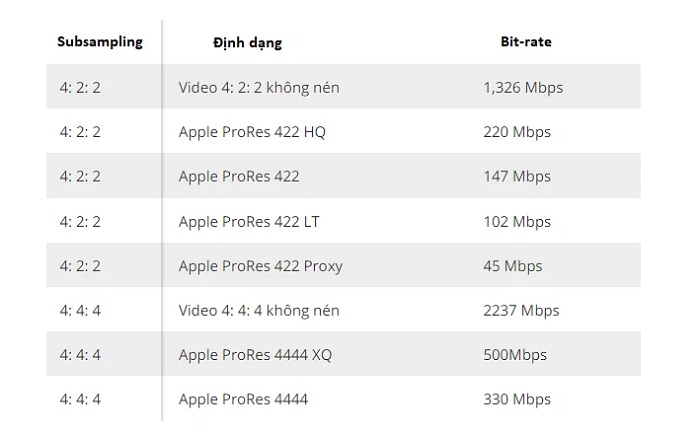Select the 500Mbps bit-rate value
Image resolution: width=700 pixels, height=432 pixels.
click(514, 355)
